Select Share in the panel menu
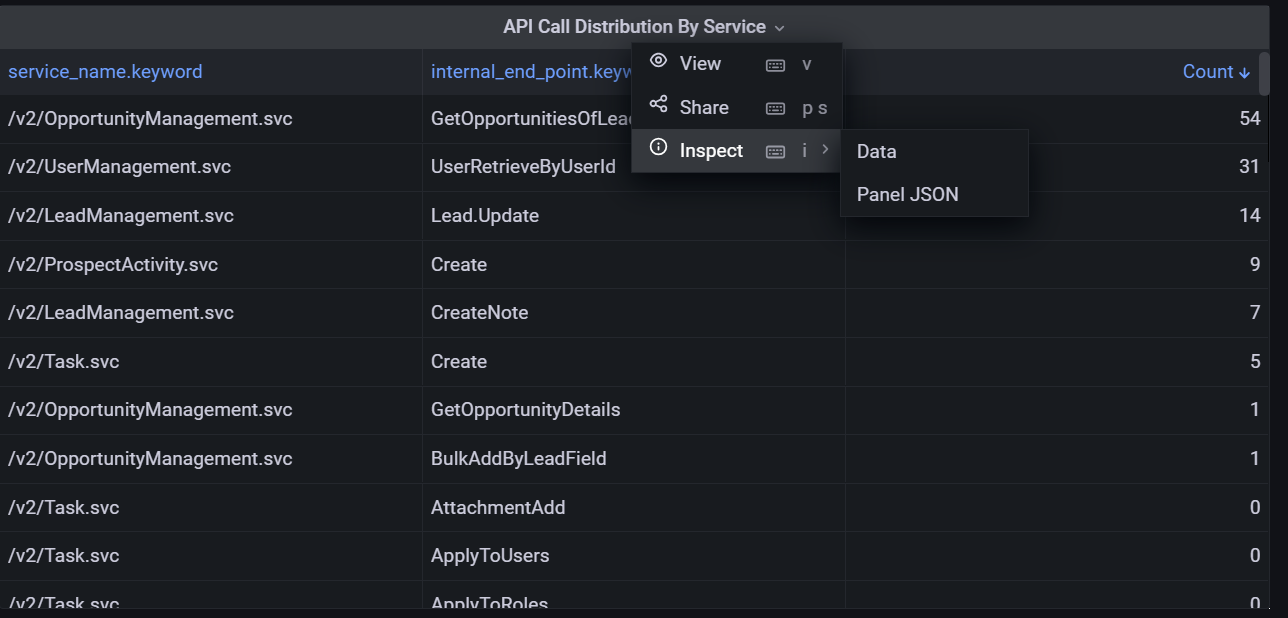 [704, 108]
